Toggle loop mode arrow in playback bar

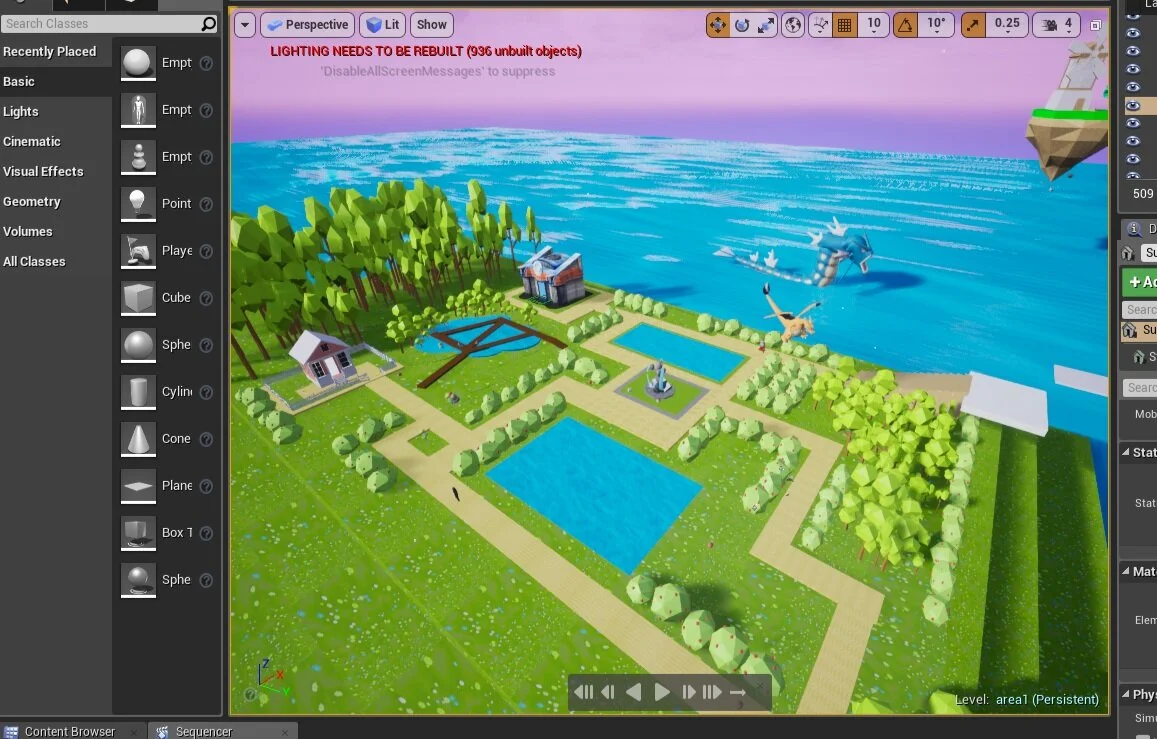(x=737, y=693)
